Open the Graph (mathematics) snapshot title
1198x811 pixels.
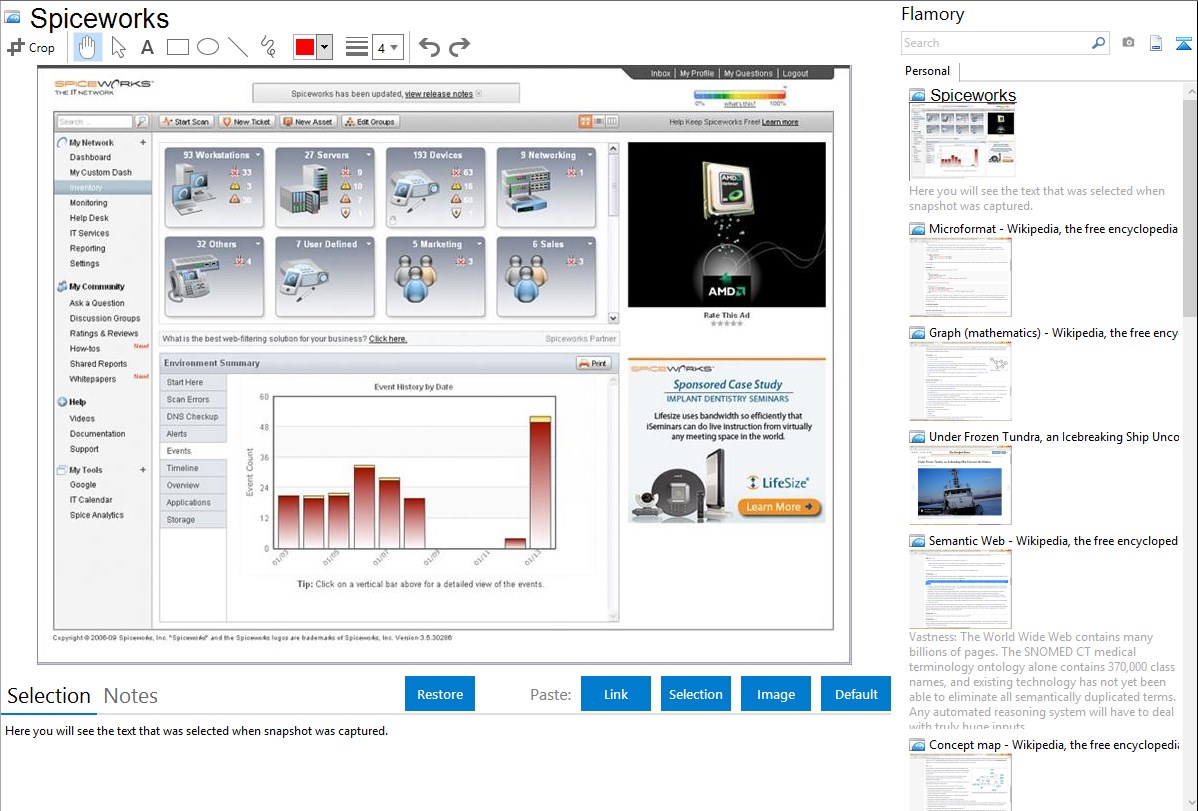1053,333
